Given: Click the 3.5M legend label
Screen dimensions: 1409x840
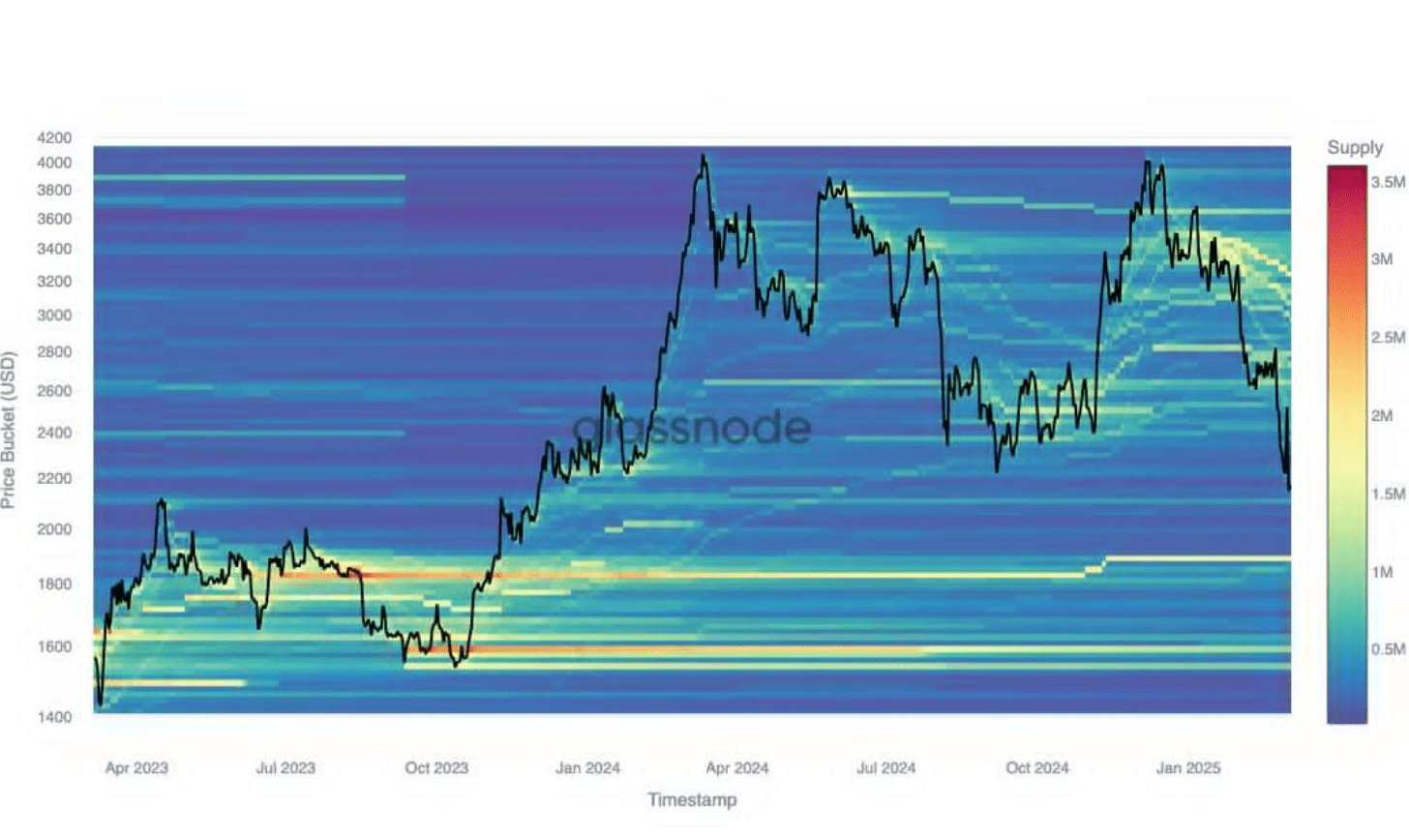Looking at the screenshot, I should [x=1388, y=182].
